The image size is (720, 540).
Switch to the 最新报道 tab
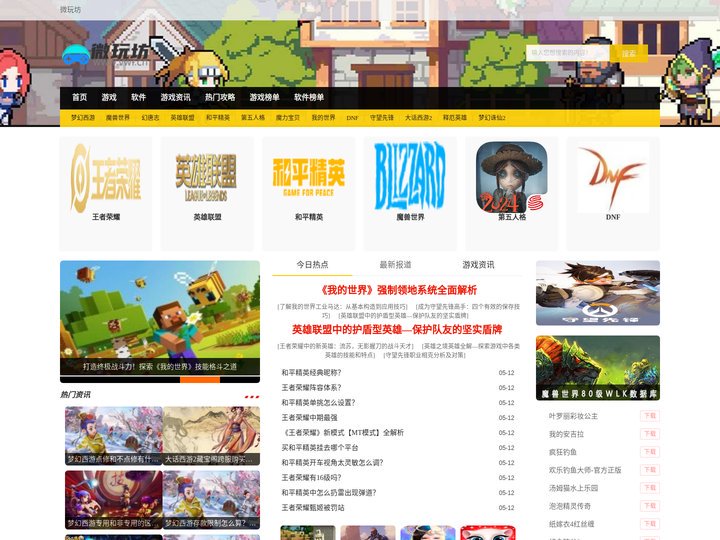click(x=395, y=264)
